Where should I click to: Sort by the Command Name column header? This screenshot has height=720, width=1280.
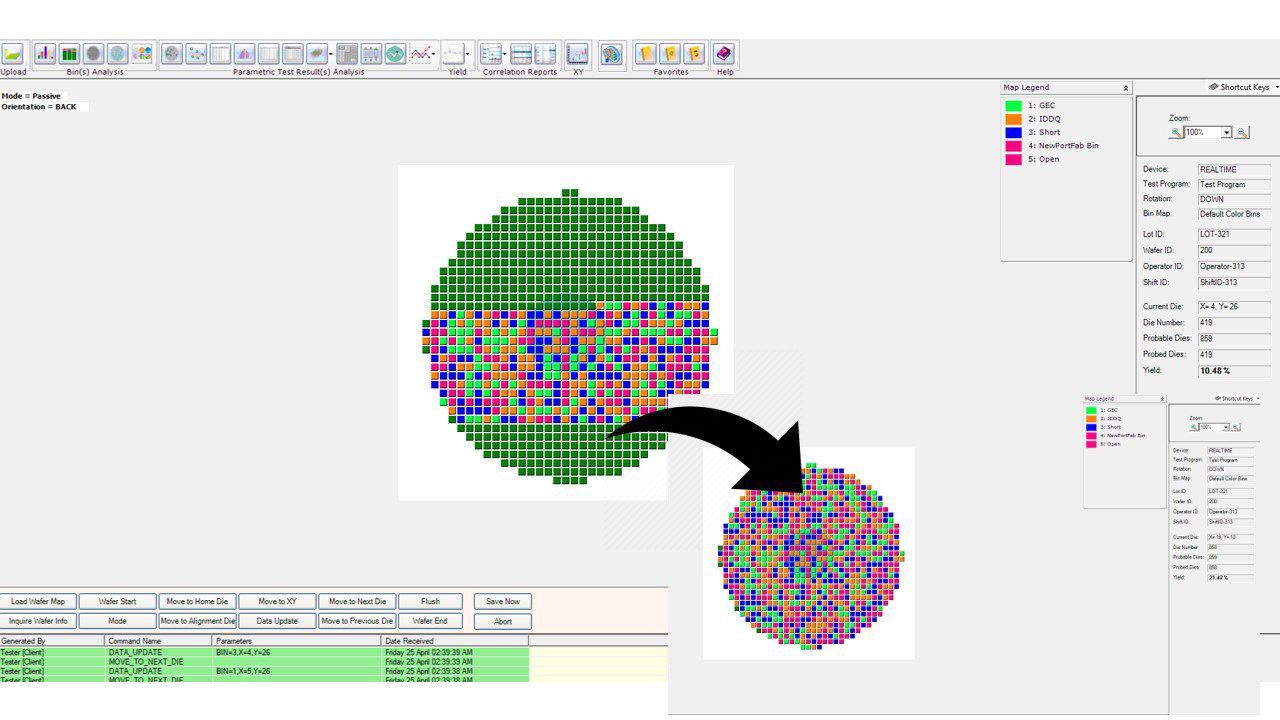(x=157, y=640)
